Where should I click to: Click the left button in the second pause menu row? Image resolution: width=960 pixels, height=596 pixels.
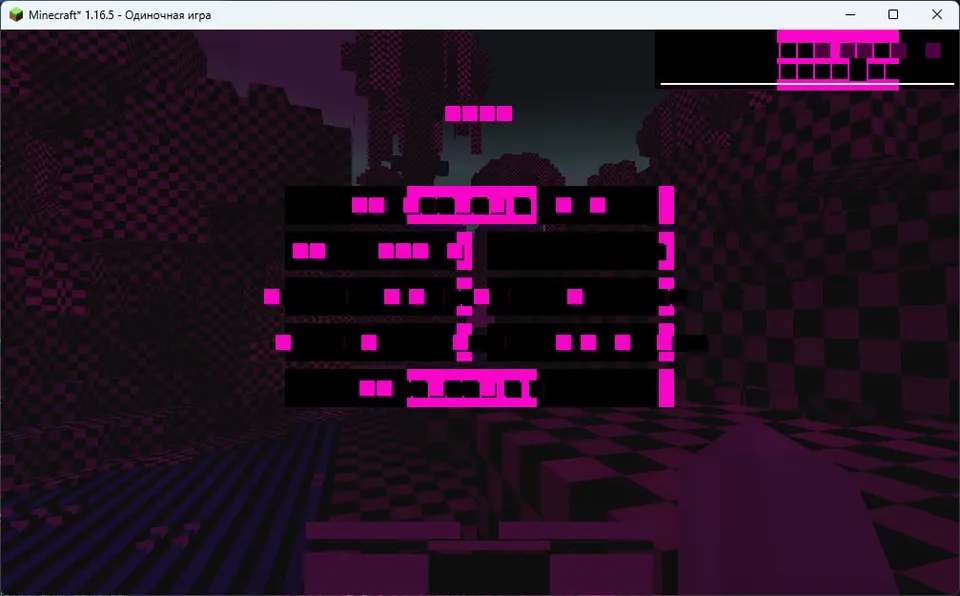click(x=378, y=251)
